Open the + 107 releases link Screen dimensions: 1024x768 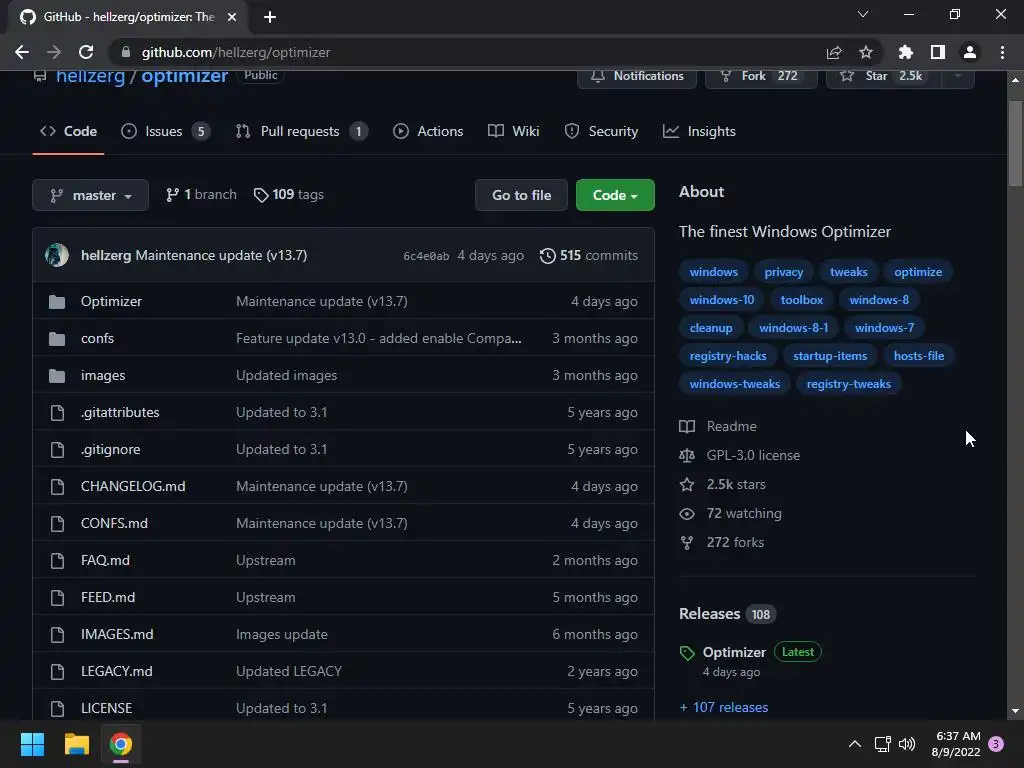[x=724, y=707]
